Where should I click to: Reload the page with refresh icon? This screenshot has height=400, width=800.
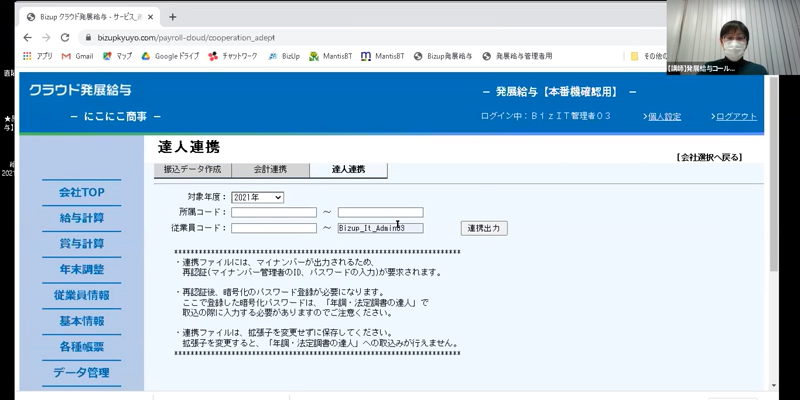65,38
